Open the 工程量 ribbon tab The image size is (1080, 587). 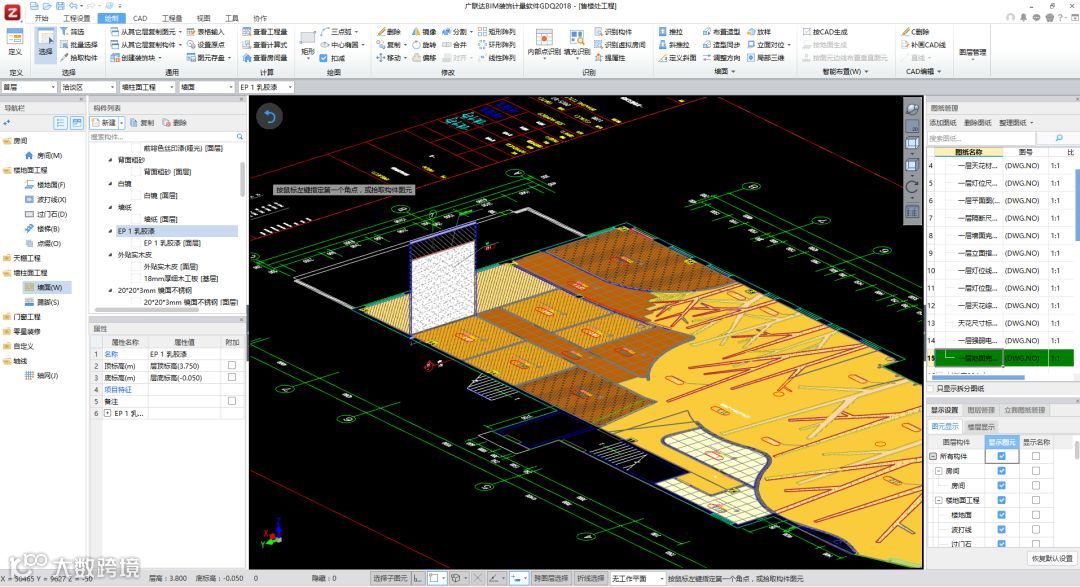[x=172, y=18]
